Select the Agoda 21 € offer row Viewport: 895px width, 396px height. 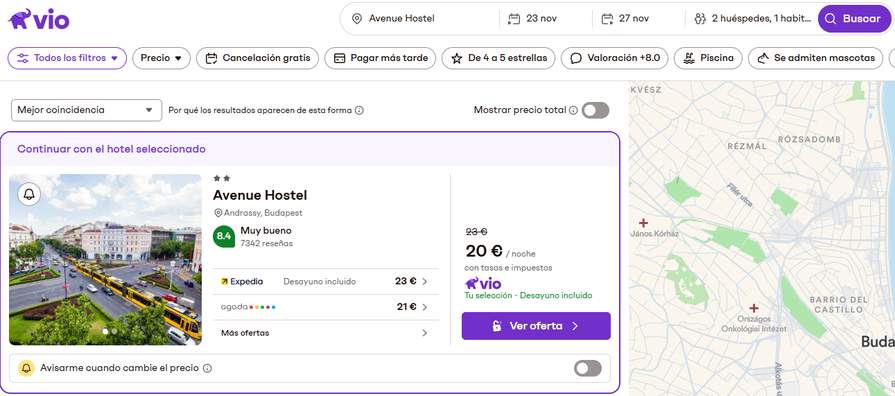click(325, 307)
